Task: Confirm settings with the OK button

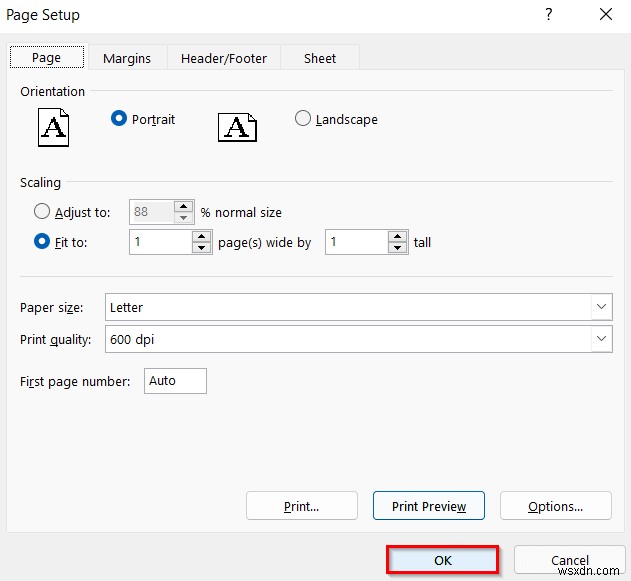Action: (x=443, y=560)
